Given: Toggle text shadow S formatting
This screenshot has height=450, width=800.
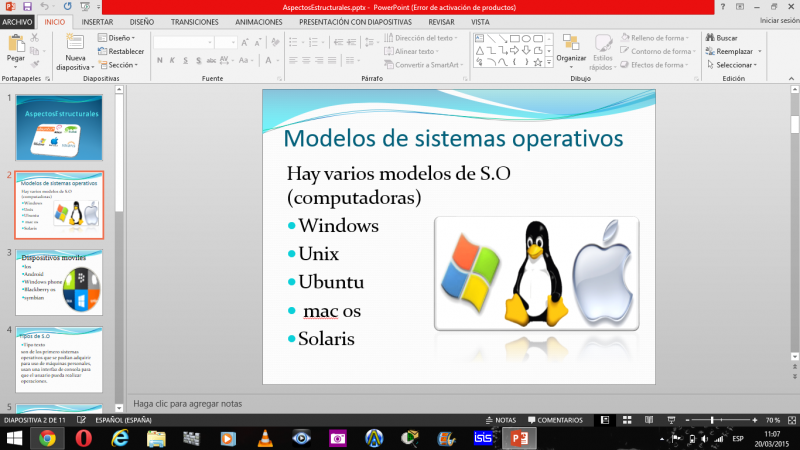Looking at the screenshot, I should 198,60.
